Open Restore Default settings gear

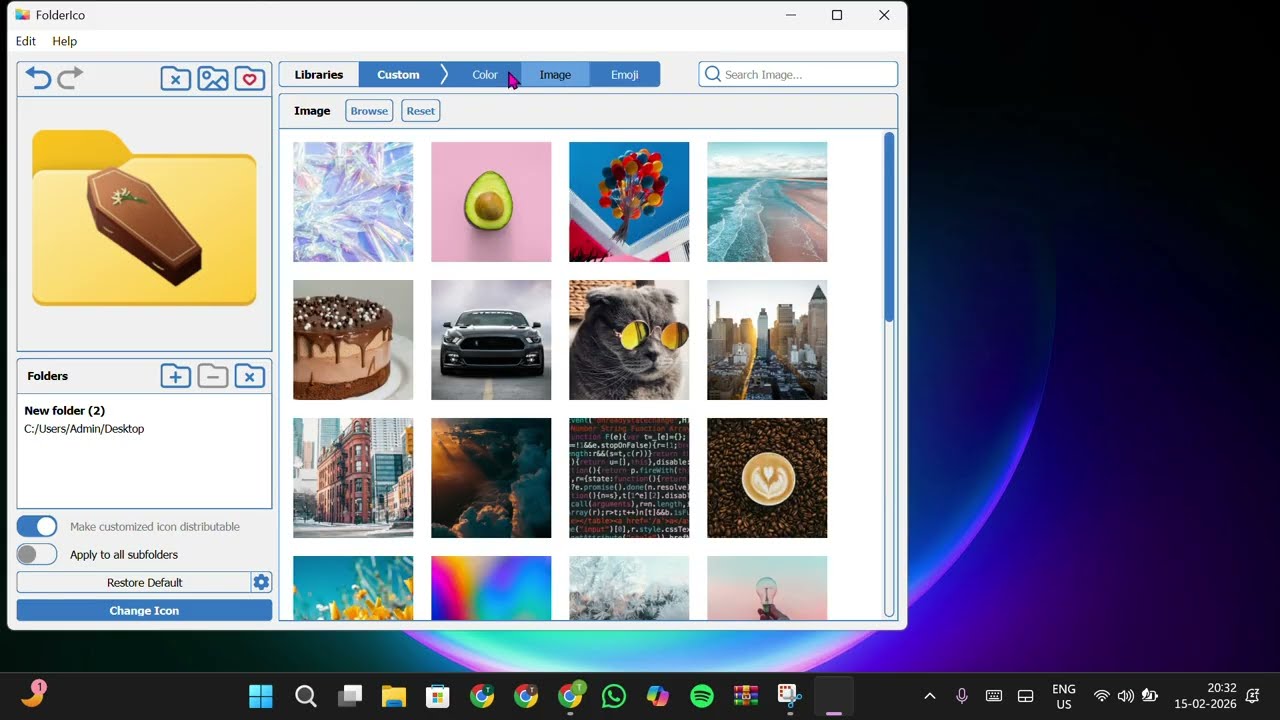coord(261,582)
